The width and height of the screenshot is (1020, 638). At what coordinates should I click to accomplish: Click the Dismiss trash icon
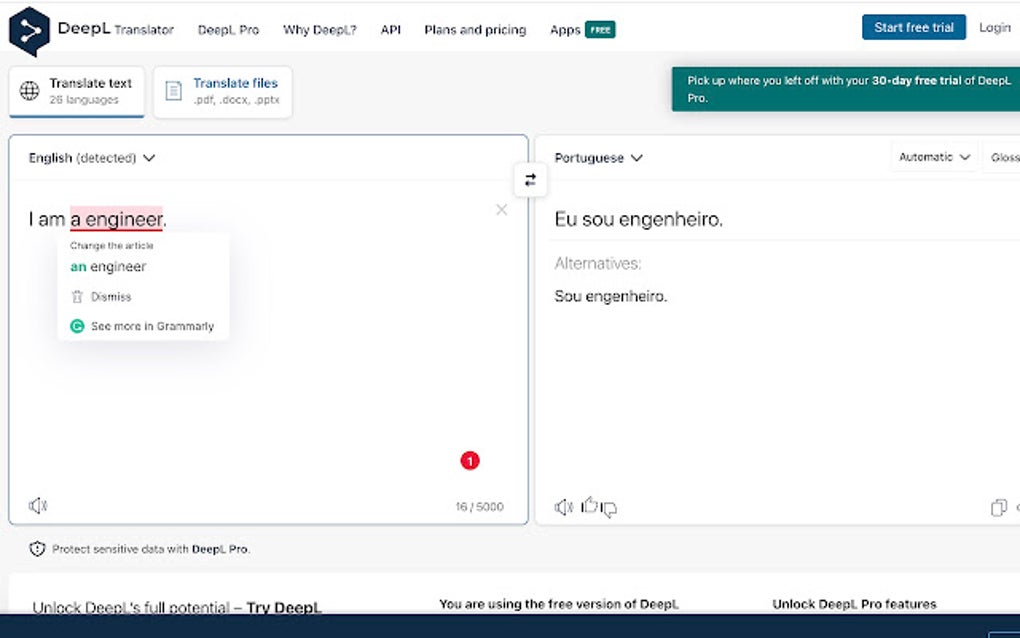coord(77,297)
